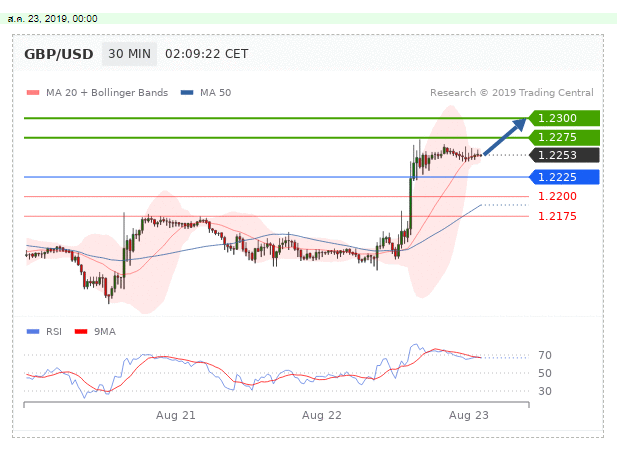Click the MA 50 blue legend swatch
Screen dimensions: 617x456
tap(187, 93)
